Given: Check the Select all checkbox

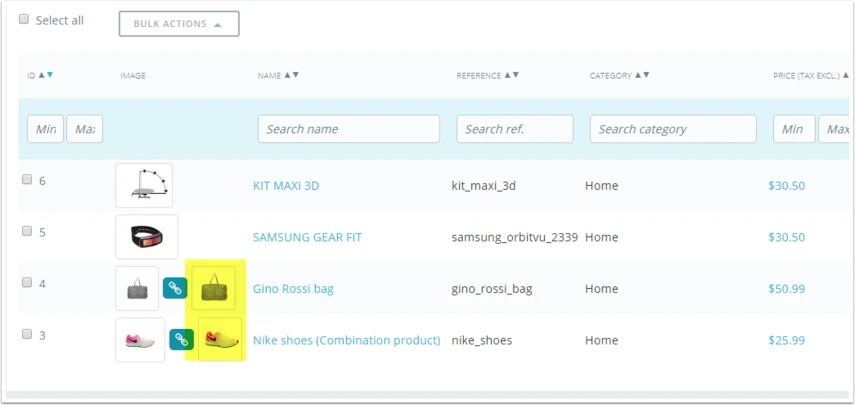Looking at the screenshot, I should pyautogui.click(x=23, y=20).
